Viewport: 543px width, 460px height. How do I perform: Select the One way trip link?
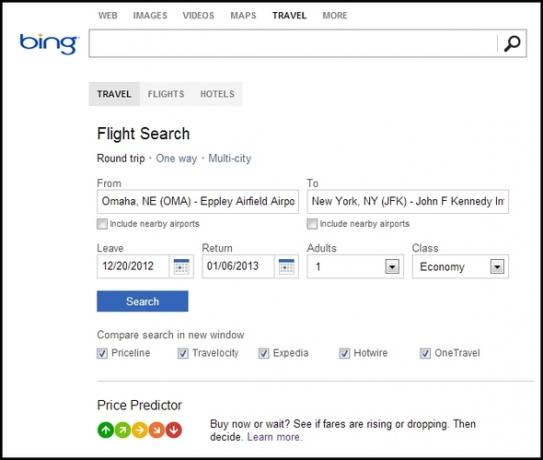tap(176, 158)
